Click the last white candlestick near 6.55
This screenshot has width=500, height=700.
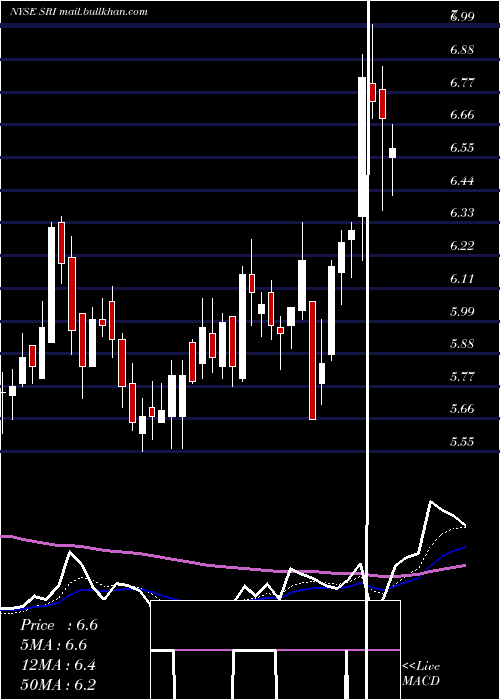click(392, 153)
